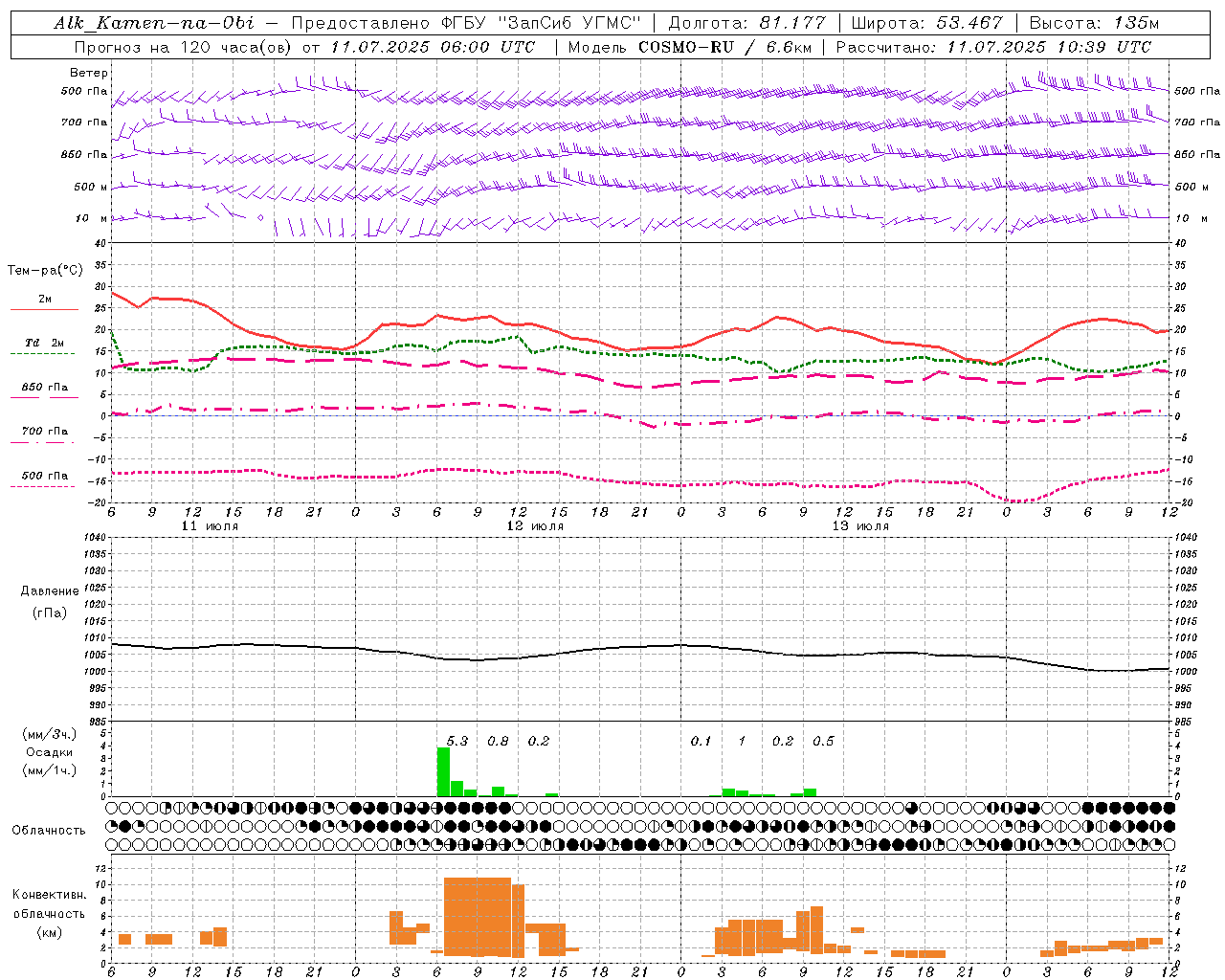Click the green dashed Td legend line sample
The width and height of the screenshot is (1225, 980).
42,353
